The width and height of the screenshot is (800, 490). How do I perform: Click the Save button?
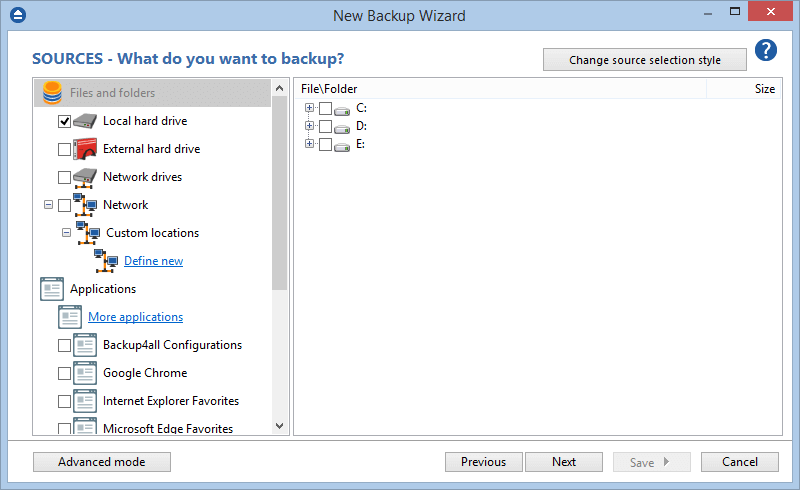(652, 462)
